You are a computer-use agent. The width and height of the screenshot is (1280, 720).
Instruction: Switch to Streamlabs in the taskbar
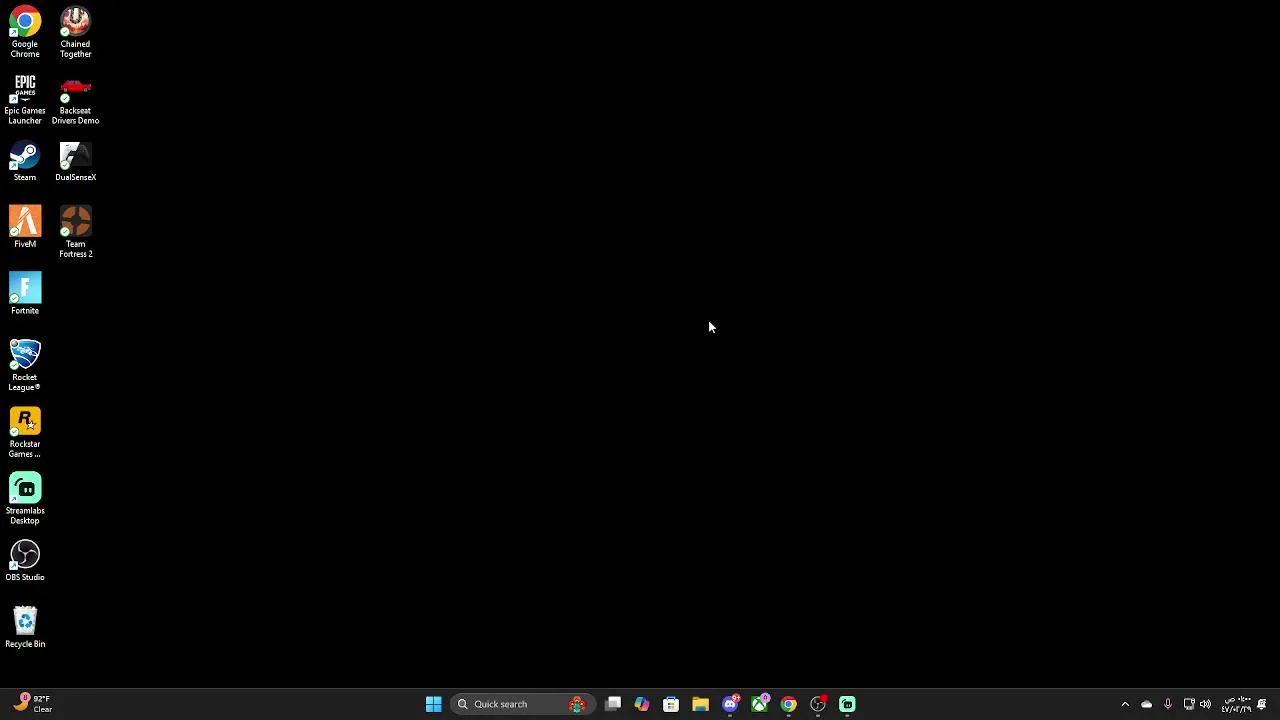tap(847, 704)
